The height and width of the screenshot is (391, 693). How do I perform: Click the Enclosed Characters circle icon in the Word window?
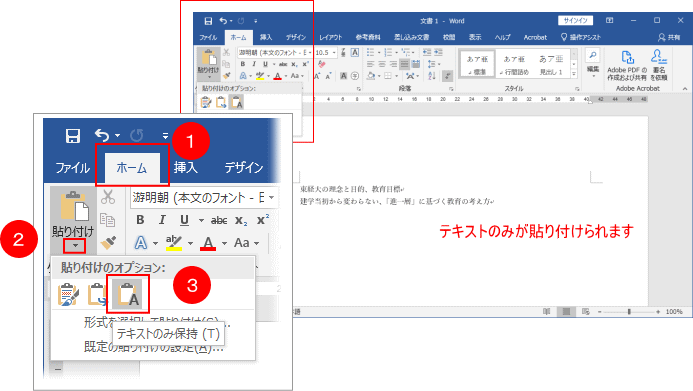click(354, 76)
